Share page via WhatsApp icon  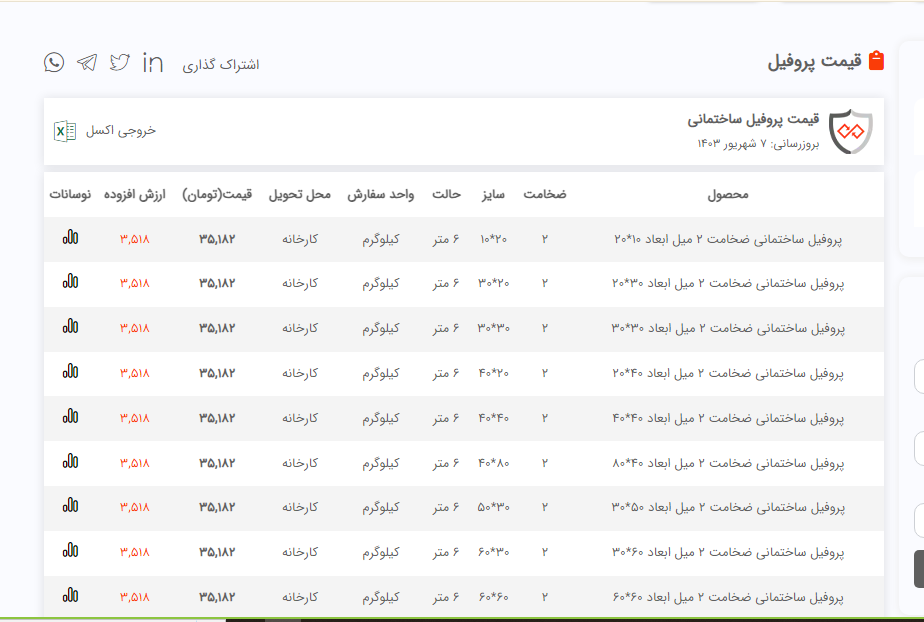[54, 62]
